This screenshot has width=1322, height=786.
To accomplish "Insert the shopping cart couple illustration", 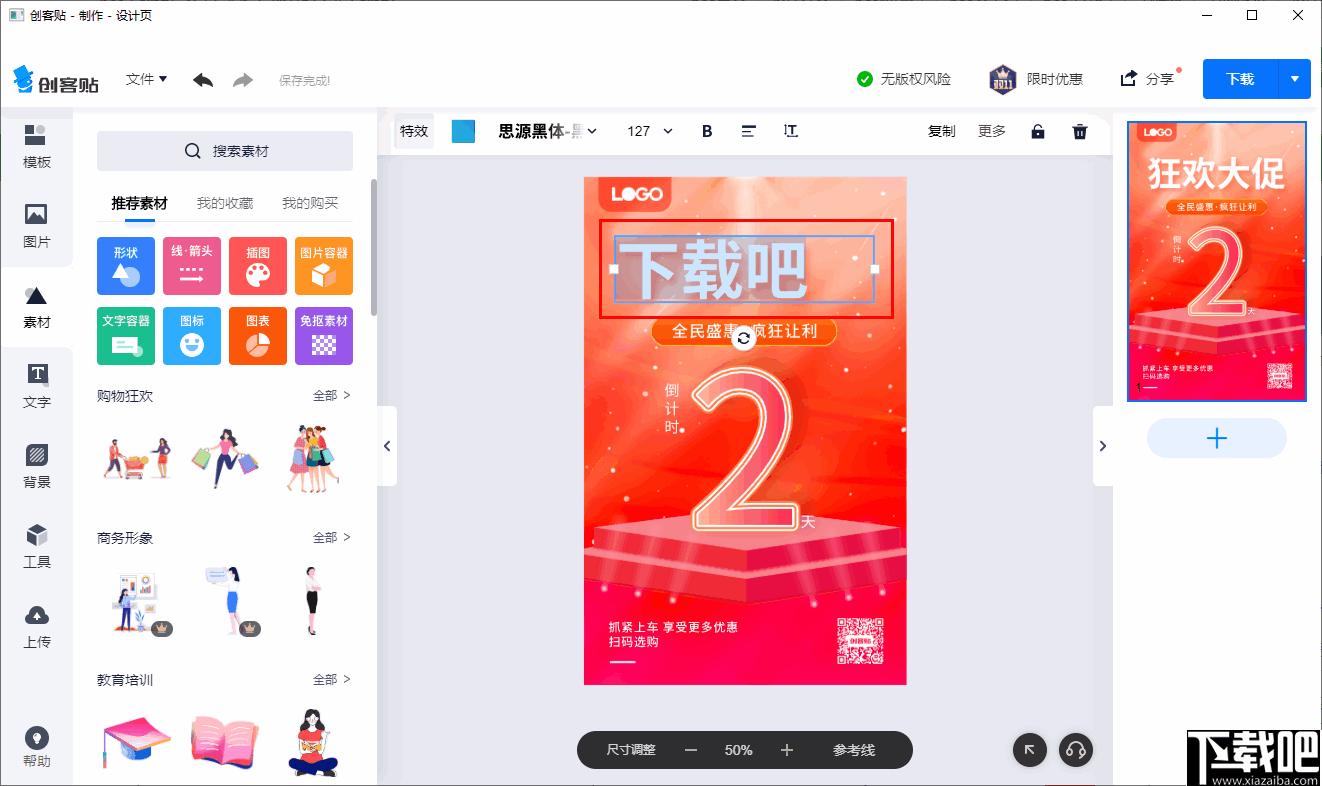I will tap(138, 458).
